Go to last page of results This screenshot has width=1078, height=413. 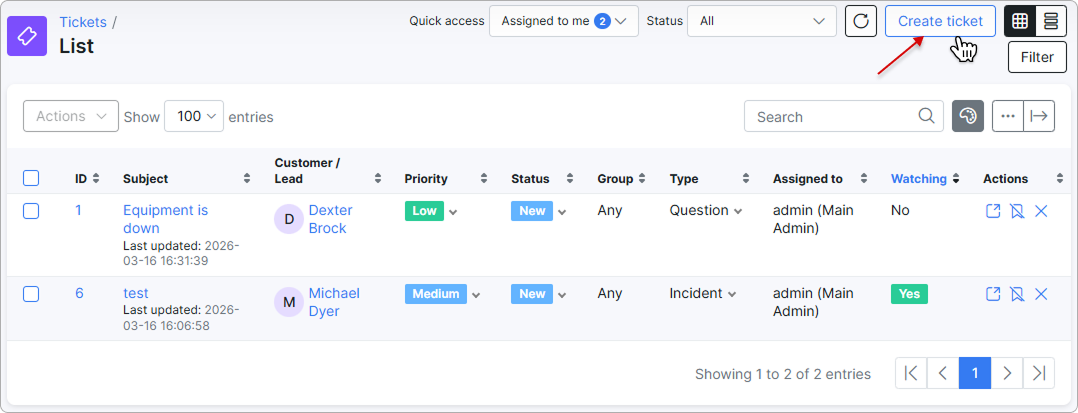1039,373
